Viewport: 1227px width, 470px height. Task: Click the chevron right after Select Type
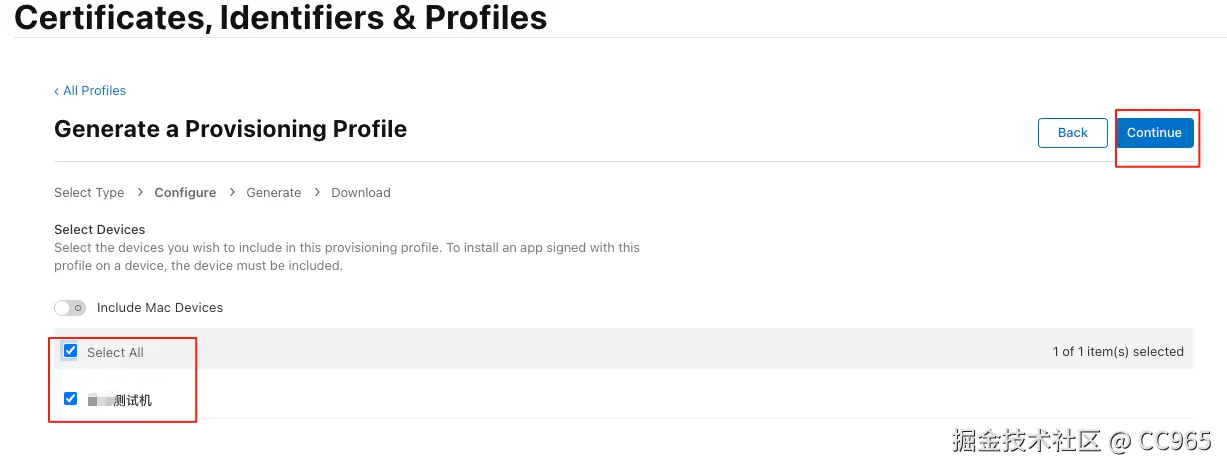click(x=139, y=193)
